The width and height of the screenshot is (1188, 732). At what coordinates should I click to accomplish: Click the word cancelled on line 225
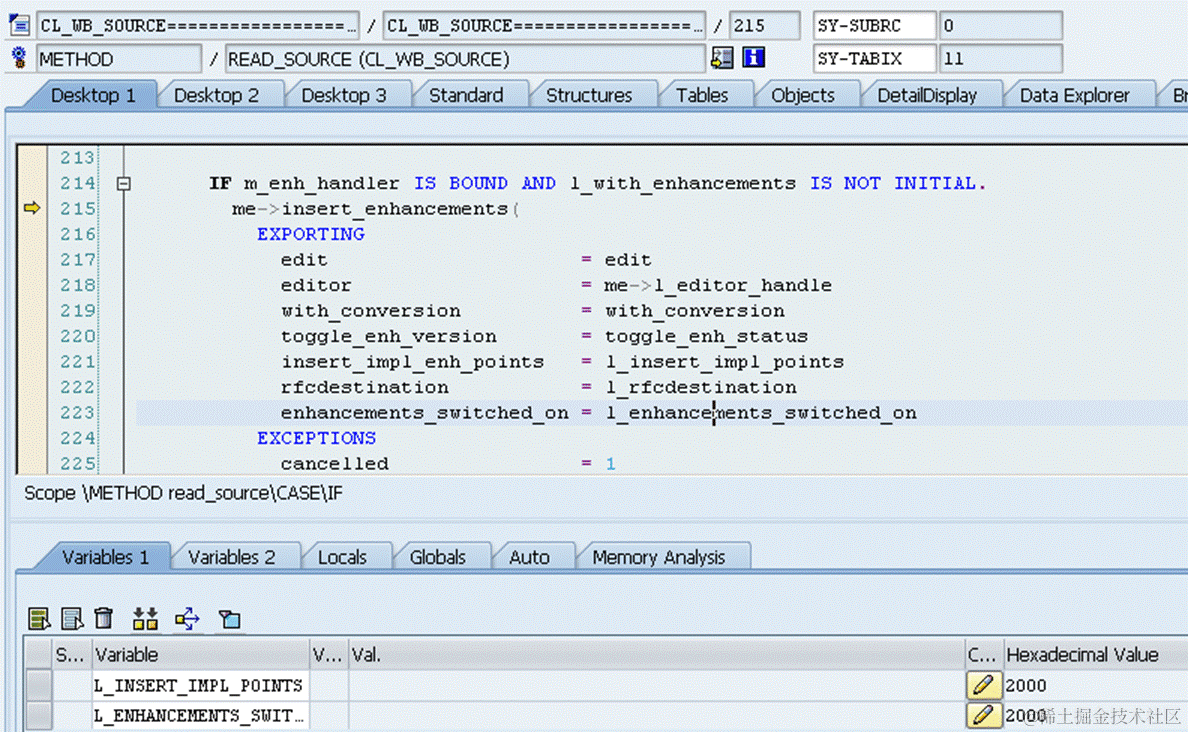(x=334, y=463)
